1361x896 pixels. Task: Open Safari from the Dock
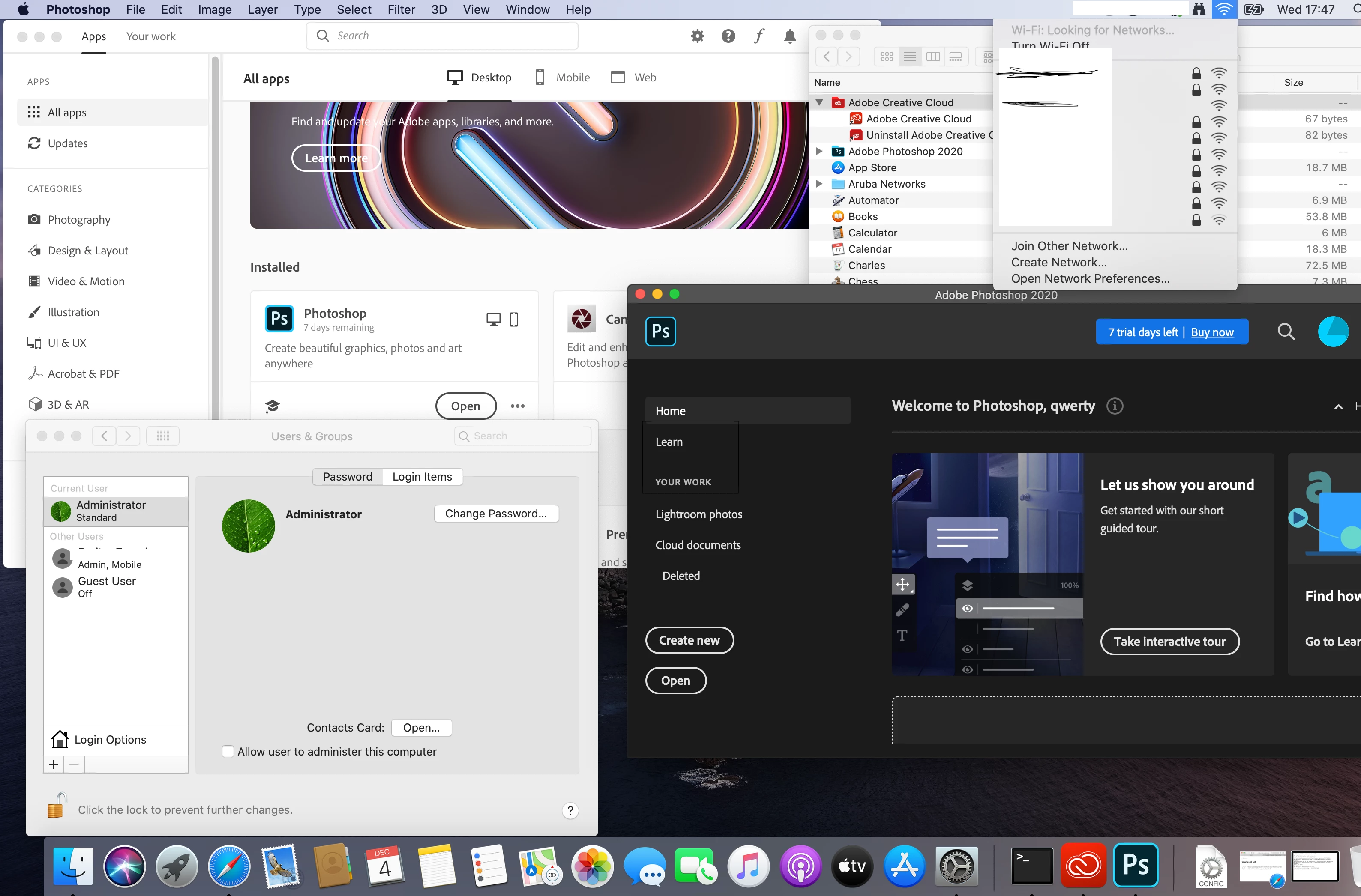[x=229, y=866]
